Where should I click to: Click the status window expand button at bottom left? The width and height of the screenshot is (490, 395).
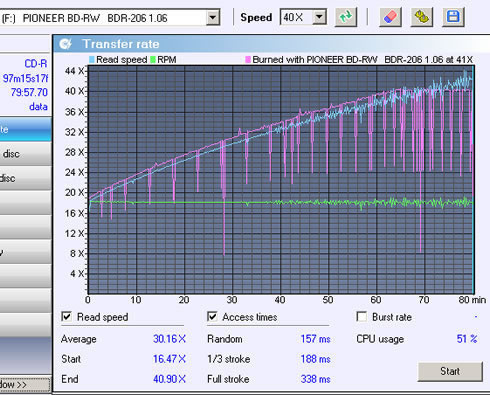(25, 385)
